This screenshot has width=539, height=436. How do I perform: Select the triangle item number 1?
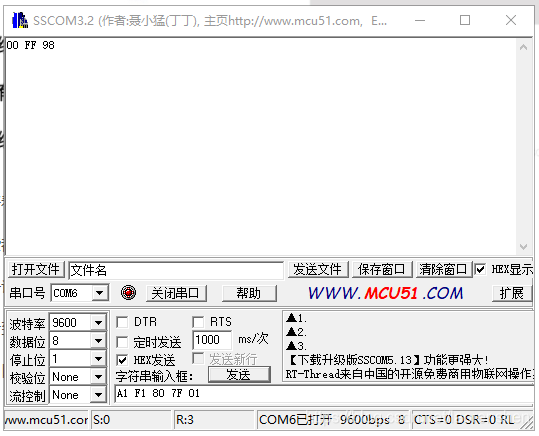click(x=296, y=318)
